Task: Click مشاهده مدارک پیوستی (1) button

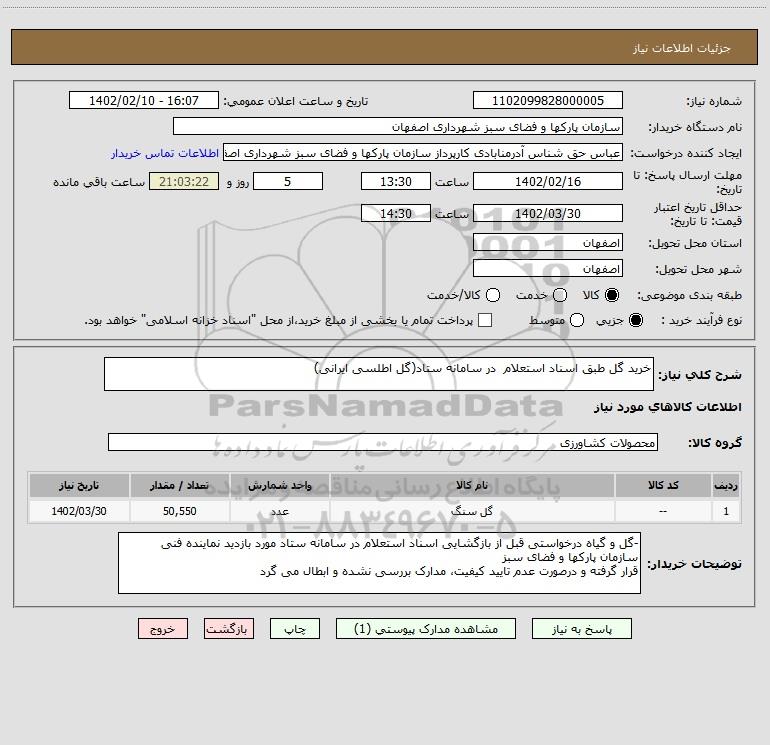Action: click(426, 629)
